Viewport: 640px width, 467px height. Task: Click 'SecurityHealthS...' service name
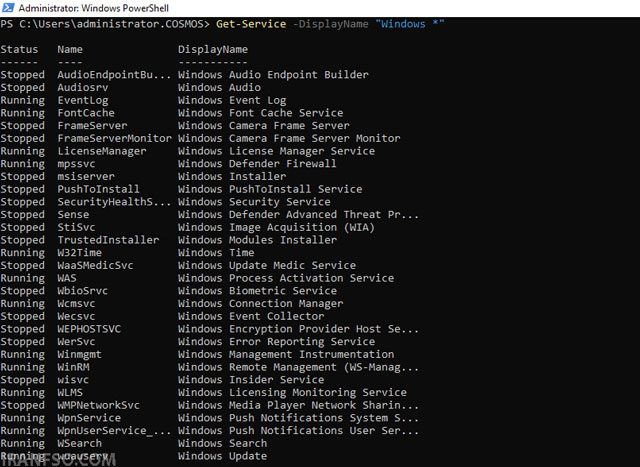click(114, 202)
